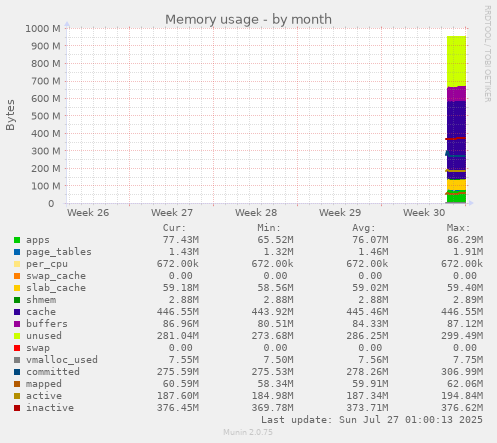Click the yellow slab_cache band in graph

(x=456, y=184)
